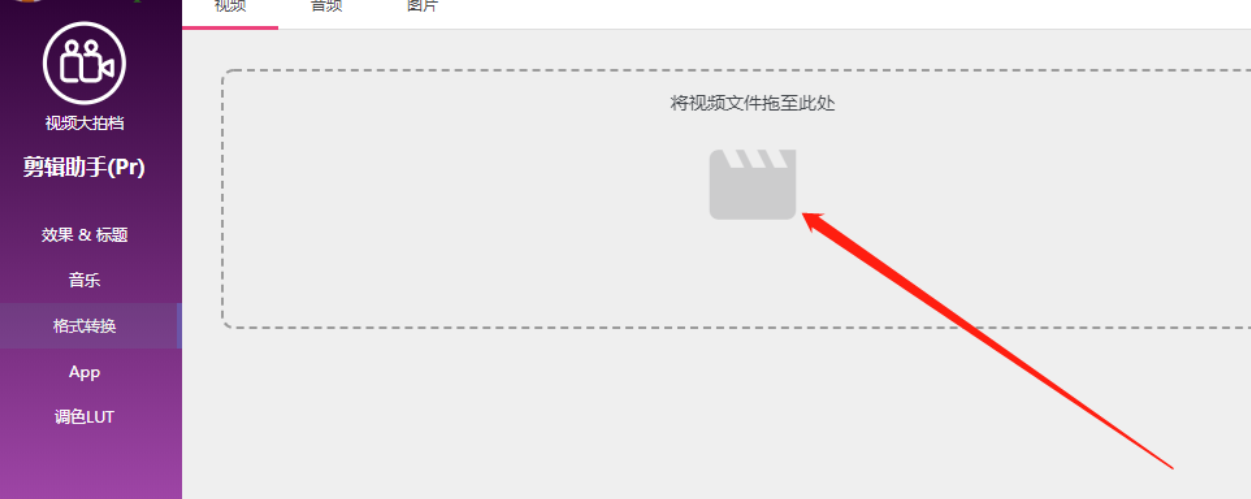The image size is (1251, 499).
Task: Switch to the 视频 tab
Action: click(x=230, y=7)
